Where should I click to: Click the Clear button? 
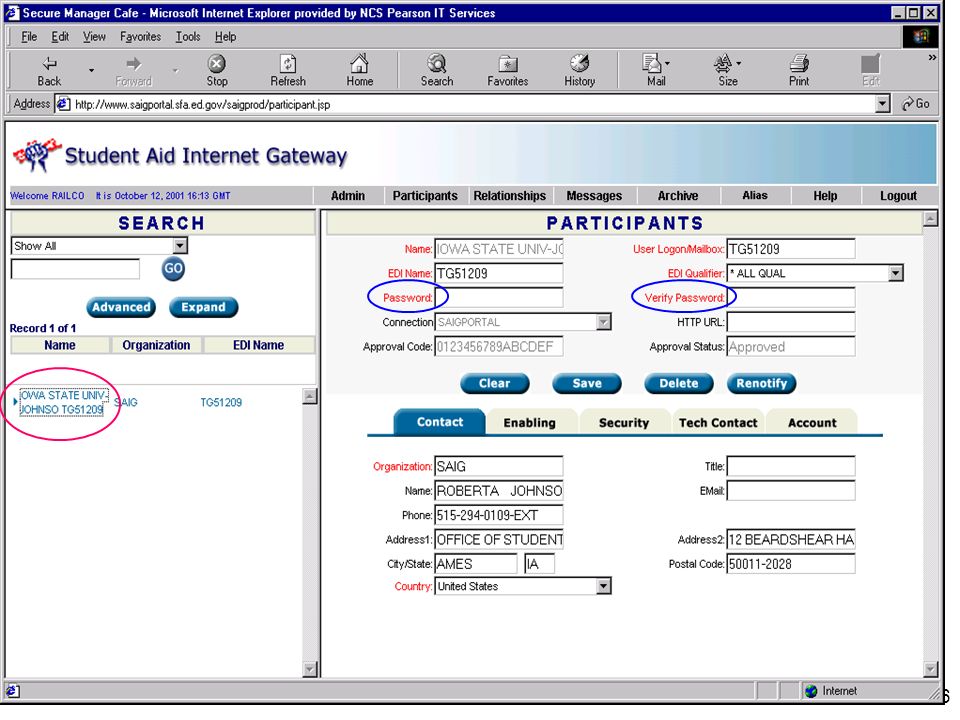point(494,383)
